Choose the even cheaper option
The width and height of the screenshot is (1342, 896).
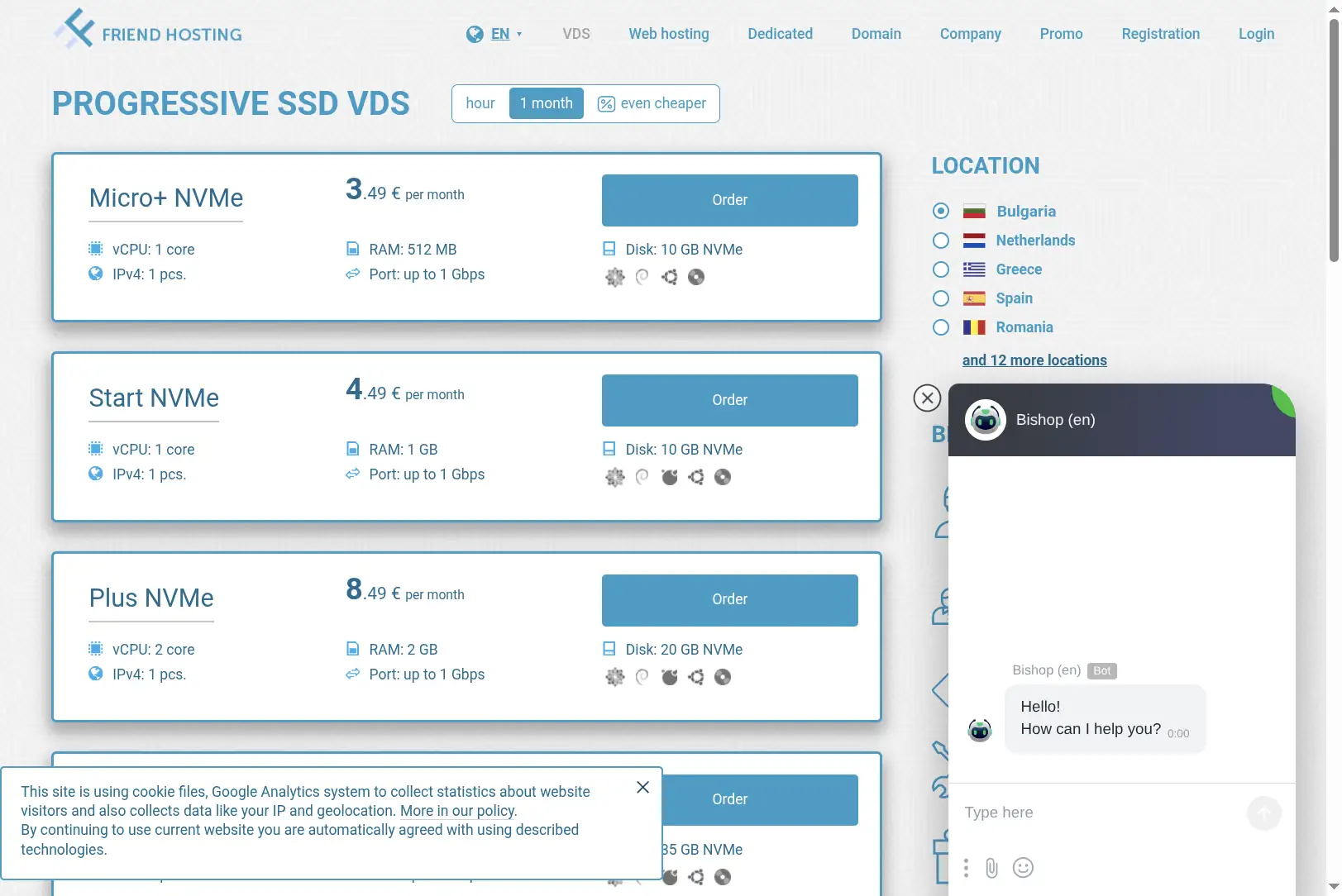652,103
